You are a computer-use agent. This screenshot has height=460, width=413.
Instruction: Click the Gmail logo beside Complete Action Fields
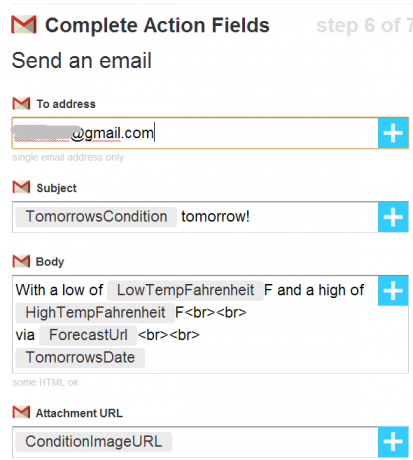click(x=24, y=25)
